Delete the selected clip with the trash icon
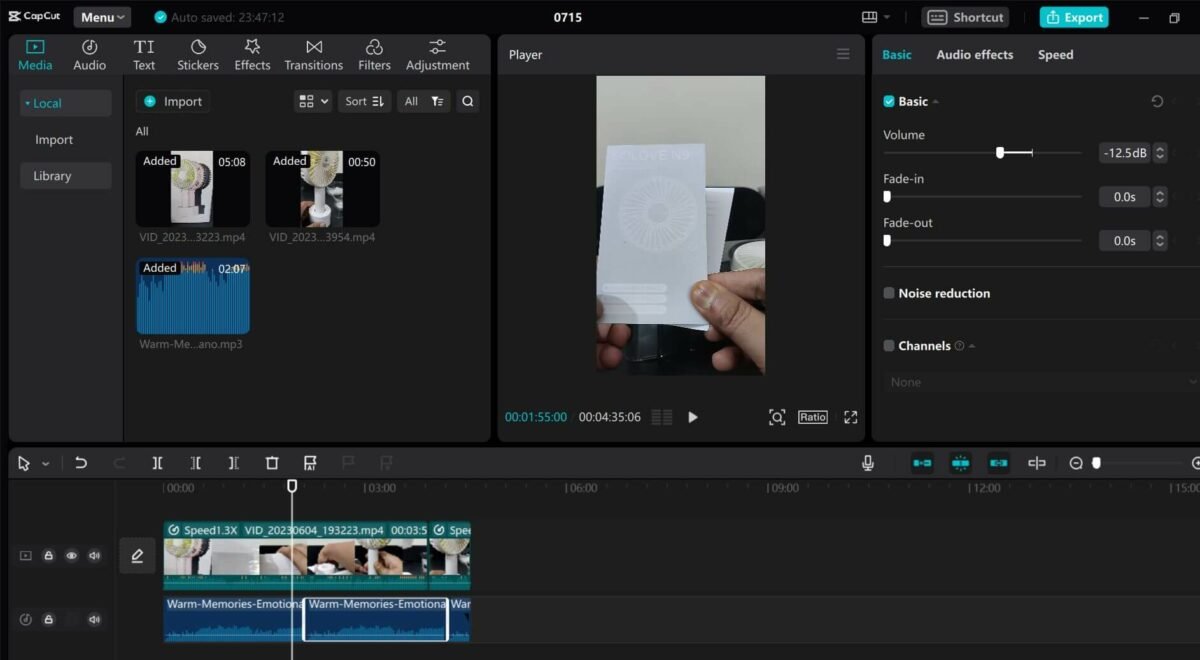Image resolution: width=1200 pixels, height=660 pixels. click(x=272, y=462)
